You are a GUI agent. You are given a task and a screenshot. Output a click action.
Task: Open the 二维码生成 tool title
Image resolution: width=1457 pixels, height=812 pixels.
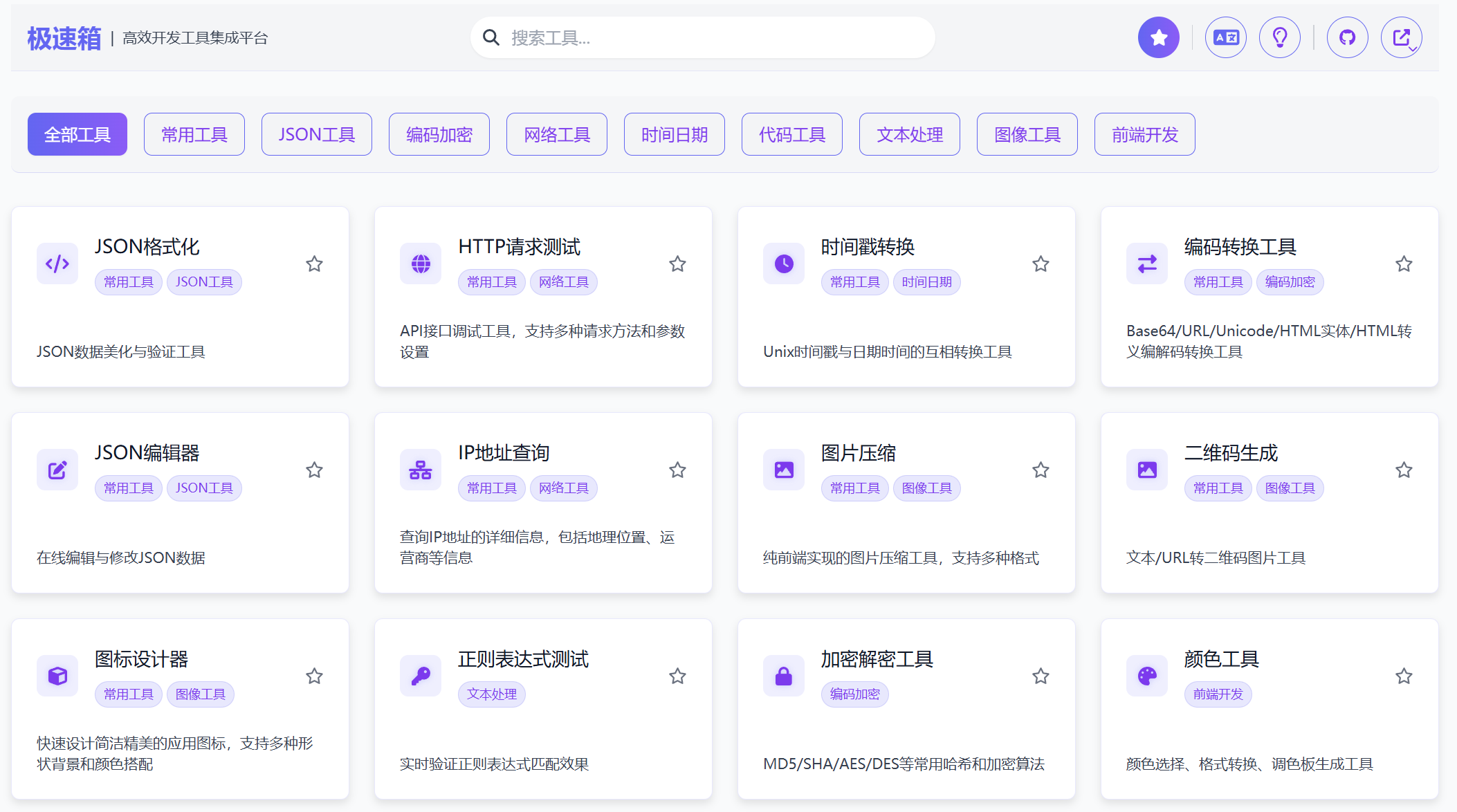1231,453
